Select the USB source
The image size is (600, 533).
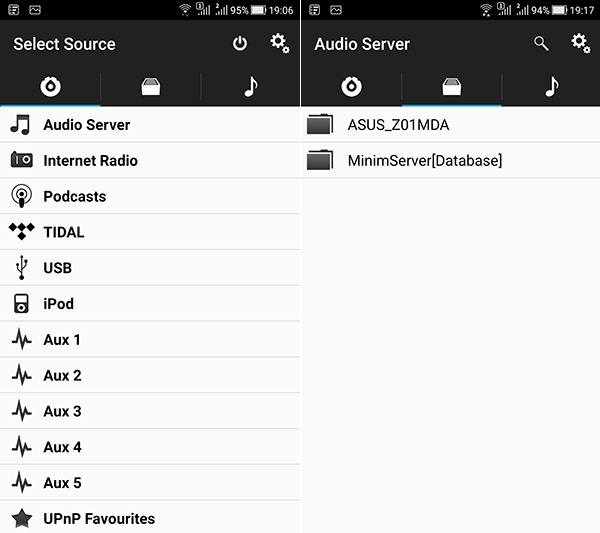[150, 268]
